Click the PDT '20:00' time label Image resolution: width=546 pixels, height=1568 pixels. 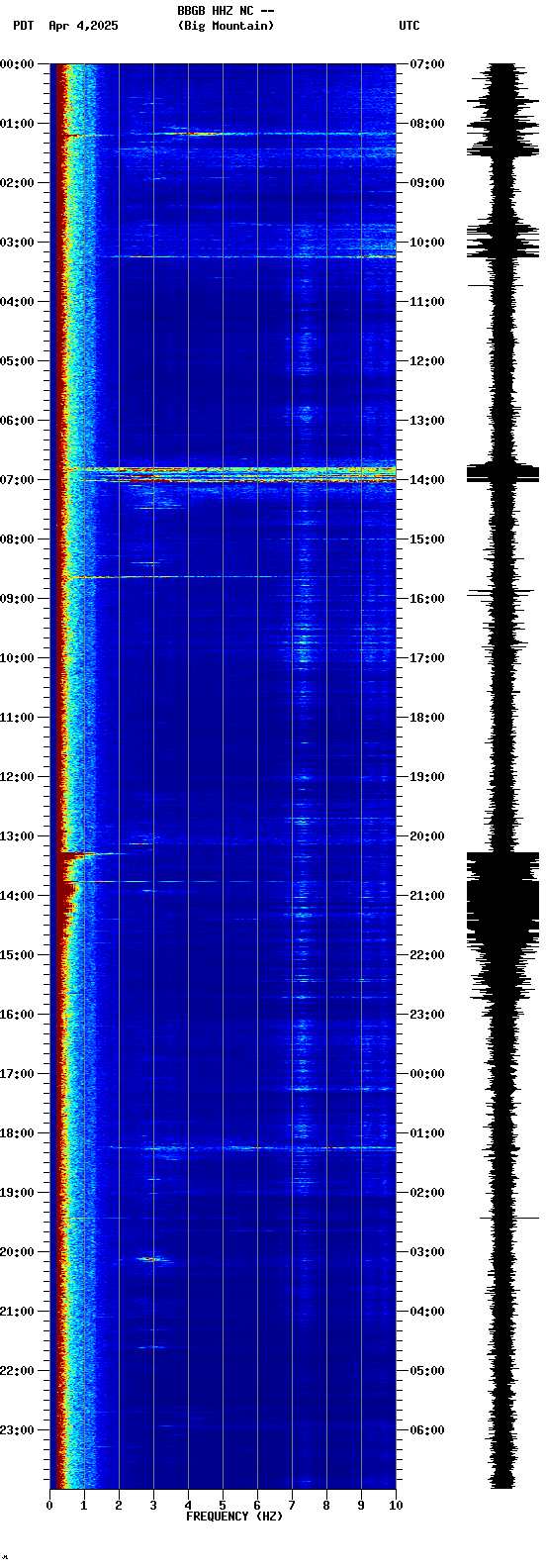18,1252
